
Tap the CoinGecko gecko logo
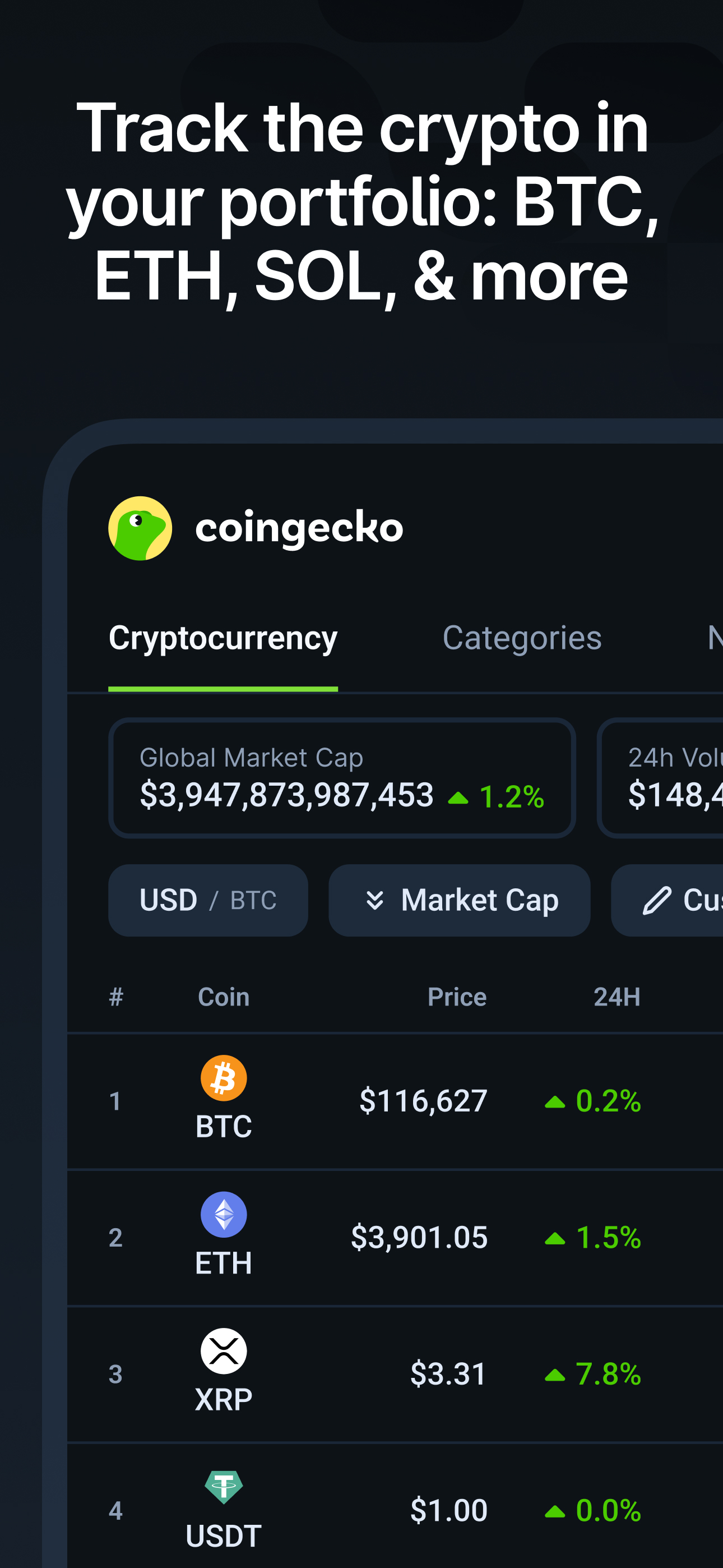[x=140, y=528]
